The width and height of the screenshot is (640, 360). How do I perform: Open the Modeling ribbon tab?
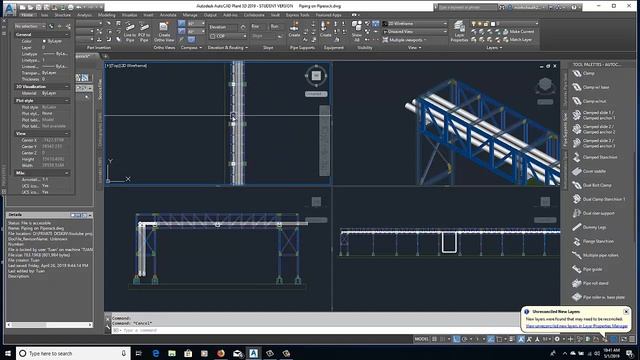[x=107, y=15]
